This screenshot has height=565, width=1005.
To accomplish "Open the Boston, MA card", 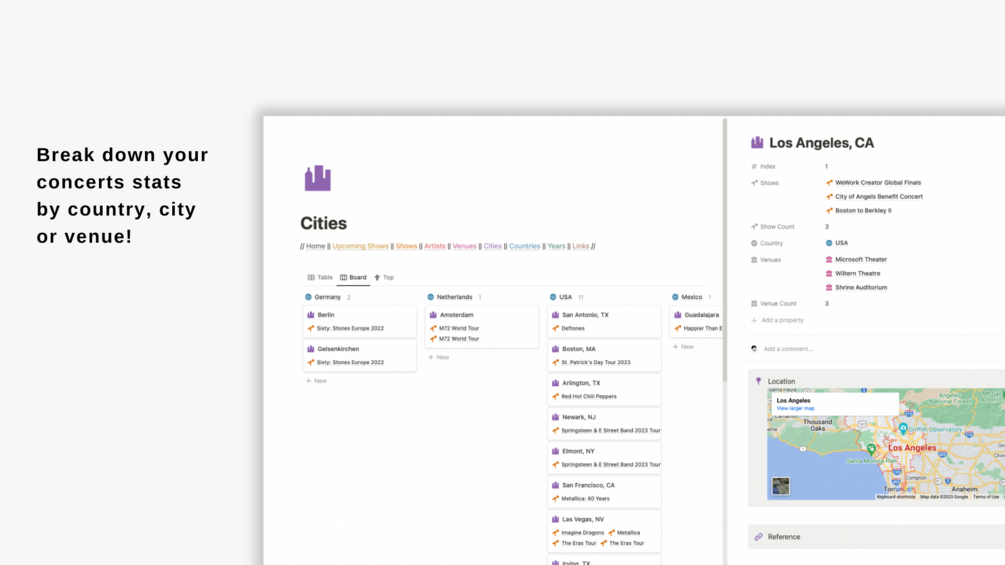I will (x=604, y=356).
